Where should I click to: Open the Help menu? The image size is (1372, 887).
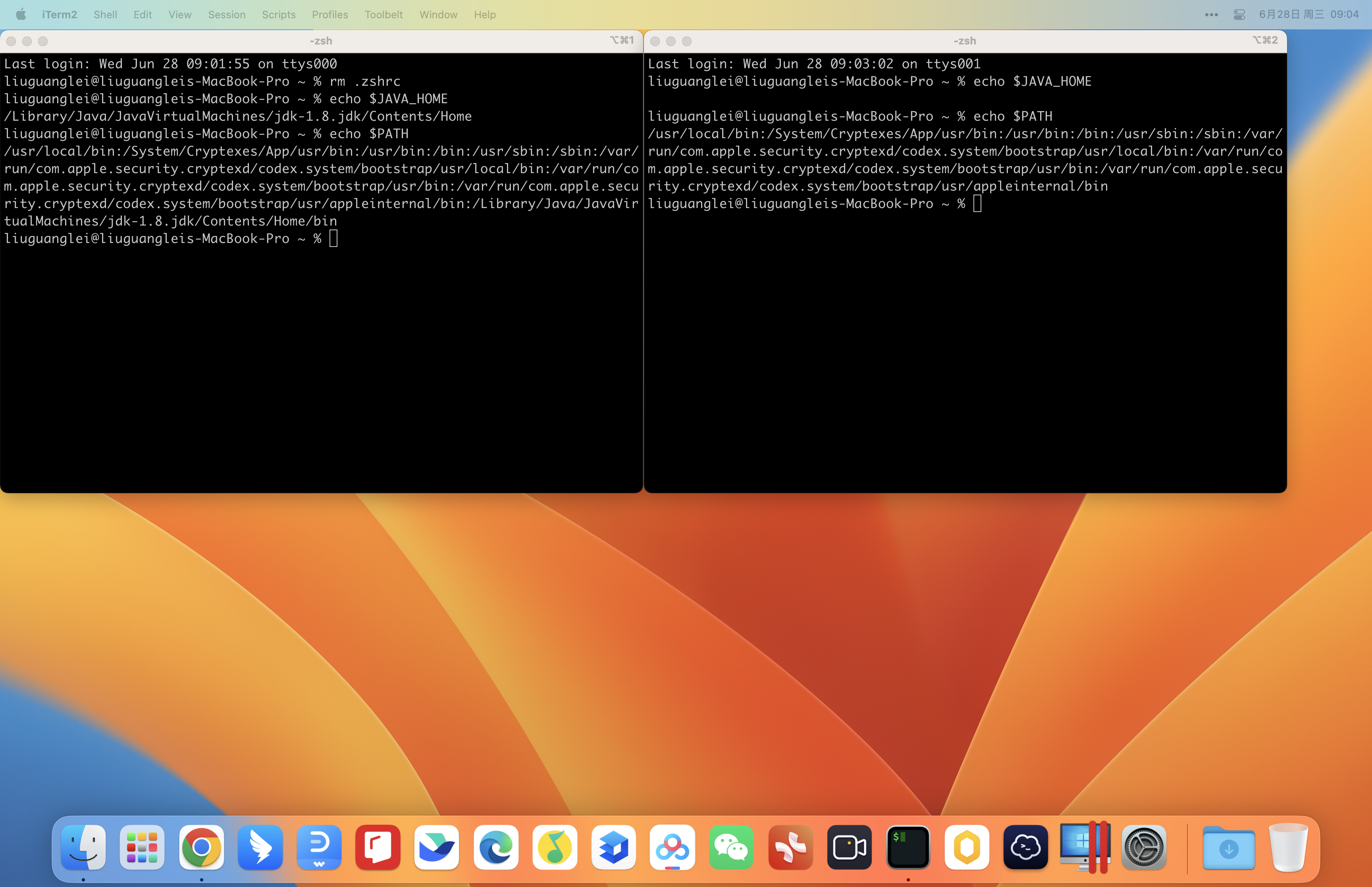[485, 14]
